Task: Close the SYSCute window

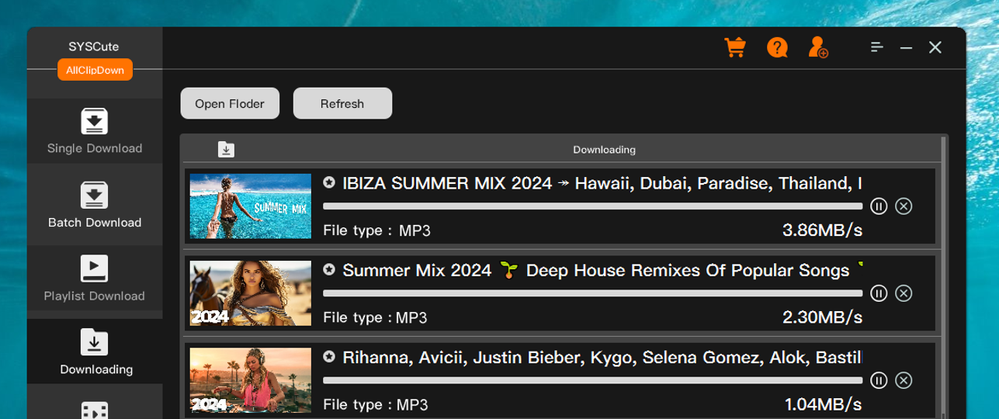Action: tap(935, 47)
